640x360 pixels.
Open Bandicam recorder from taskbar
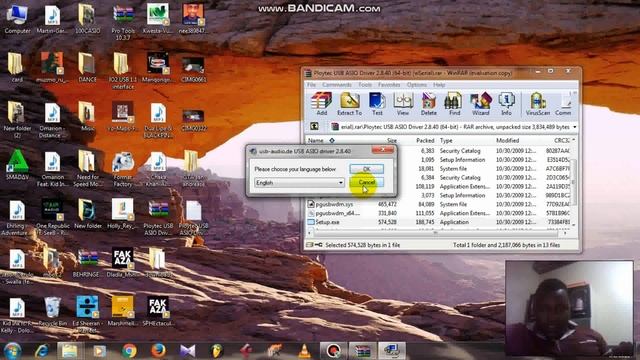click(333, 351)
